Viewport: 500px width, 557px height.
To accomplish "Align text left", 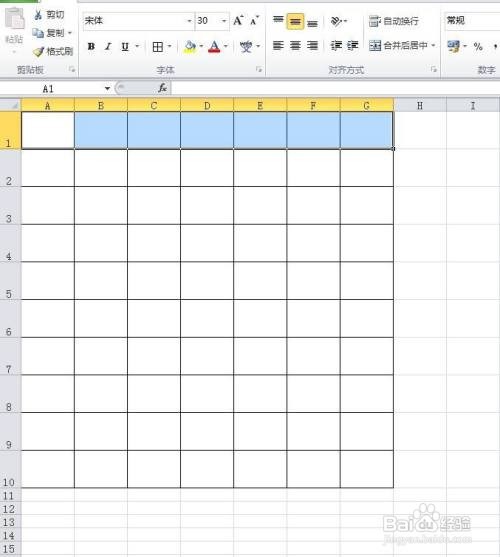I will (x=278, y=45).
